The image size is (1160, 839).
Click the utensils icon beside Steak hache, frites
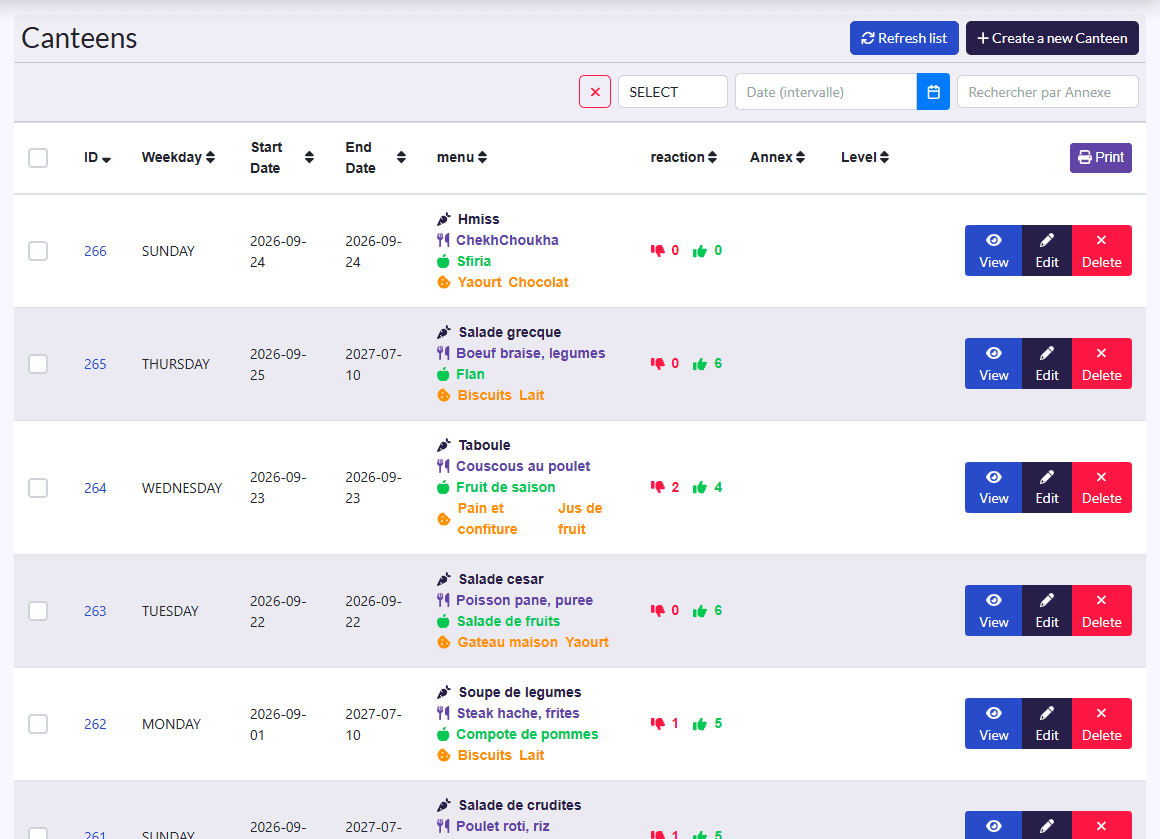coord(443,713)
